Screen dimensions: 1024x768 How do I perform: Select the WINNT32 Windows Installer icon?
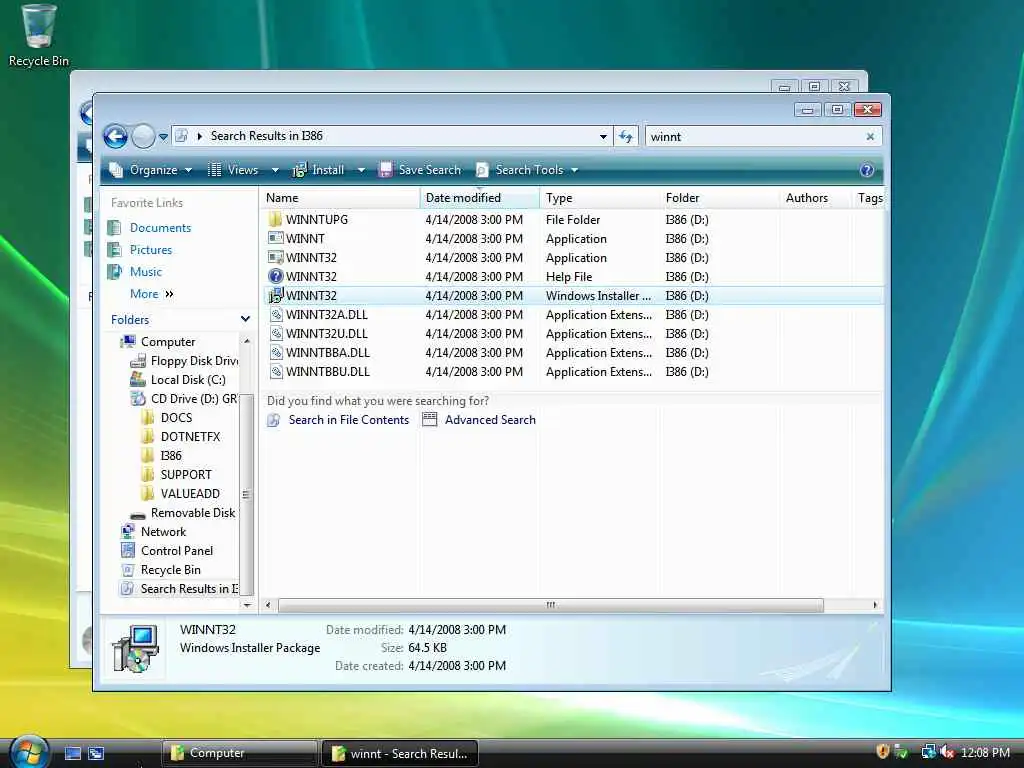[276, 295]
